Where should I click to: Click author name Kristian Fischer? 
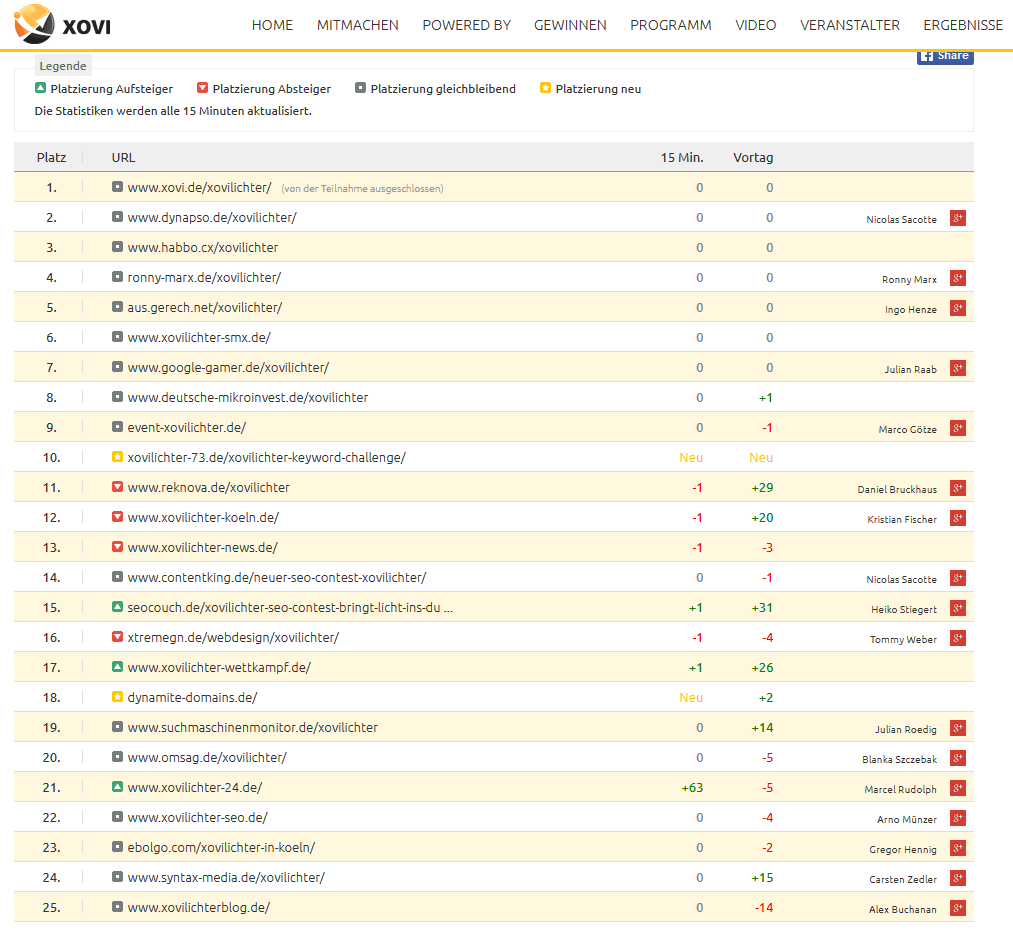(902, 519)
